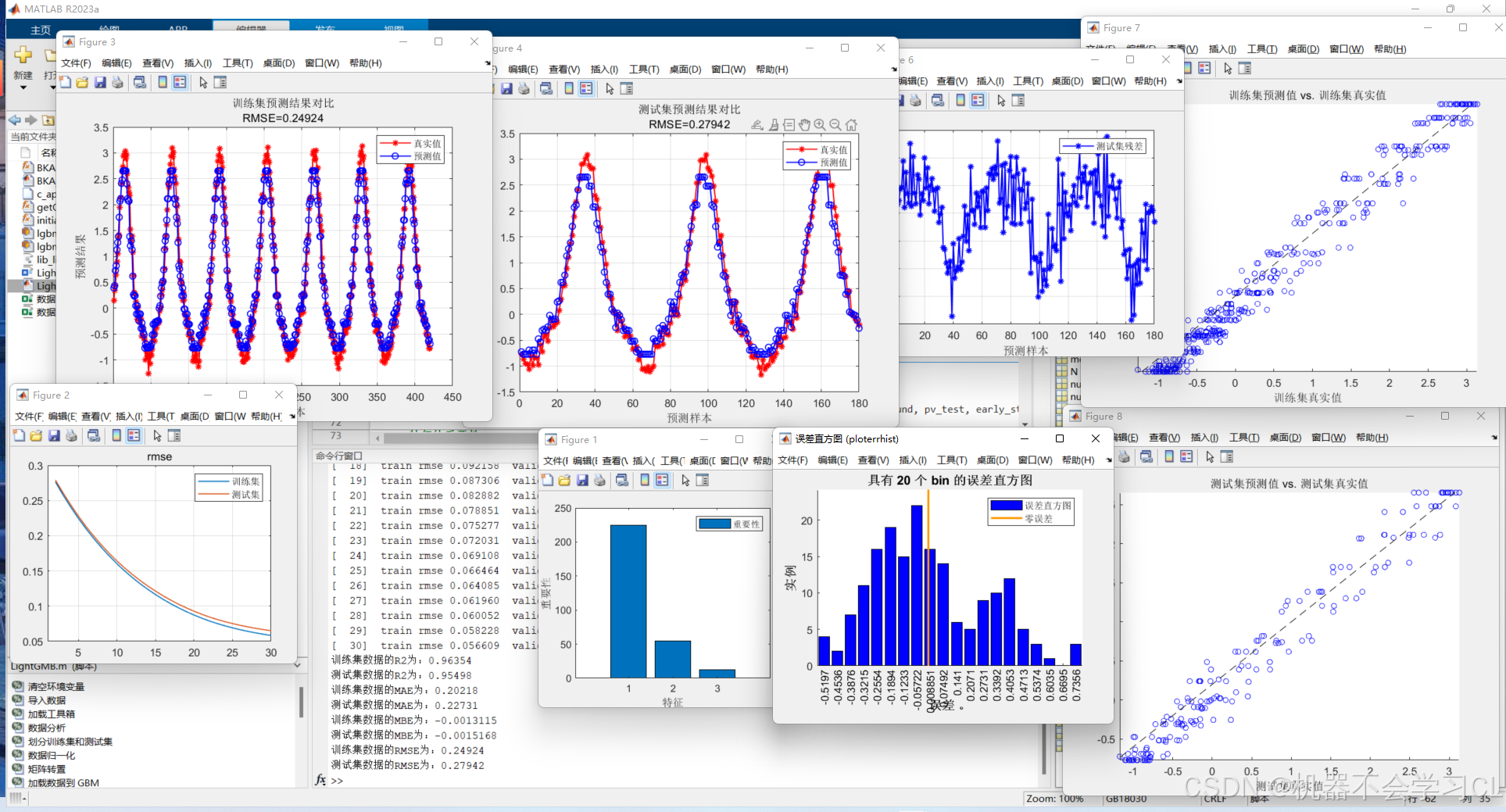
Task: Click section list vertical scrollbar thumb
Action: (301, 702)
